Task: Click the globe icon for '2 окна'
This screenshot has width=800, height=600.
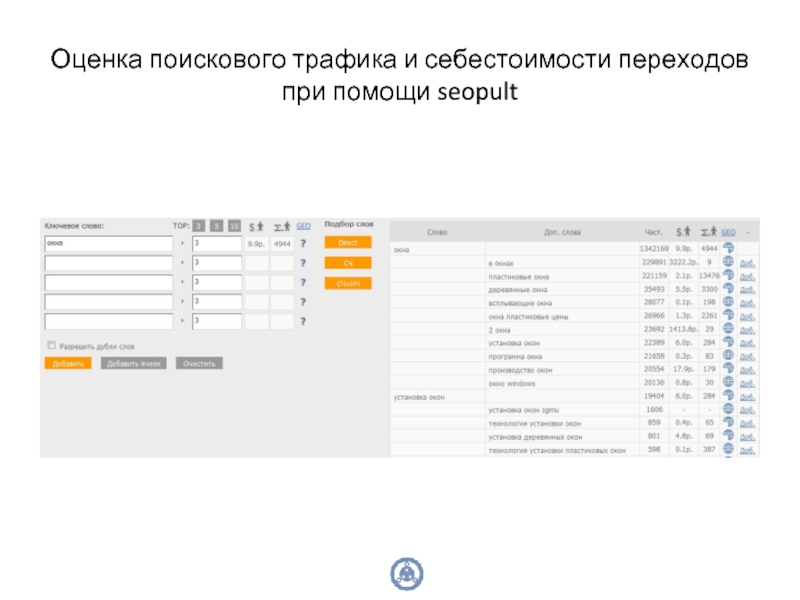Action: coord(728,329)
